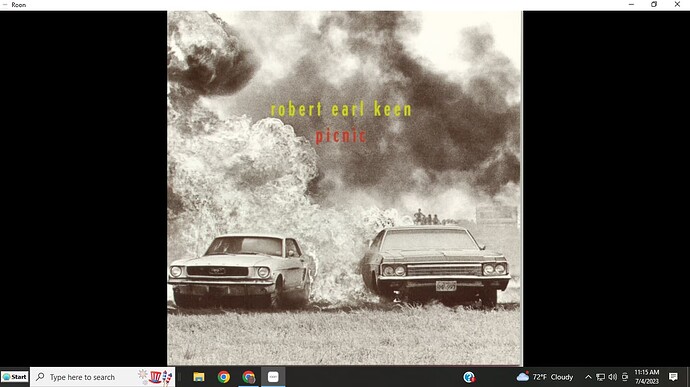
Task: Open the July 4th search highlight icon
Action: pos(155,377)
